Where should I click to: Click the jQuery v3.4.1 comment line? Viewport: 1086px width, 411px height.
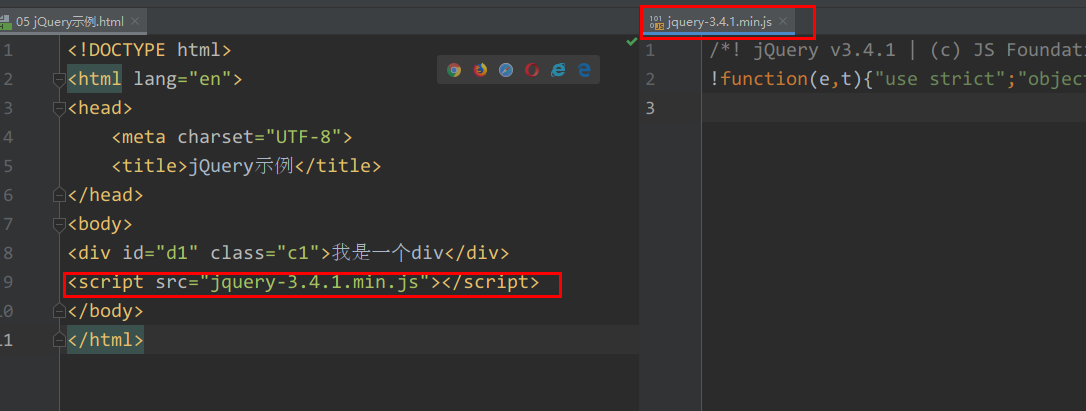pos(898,50)
